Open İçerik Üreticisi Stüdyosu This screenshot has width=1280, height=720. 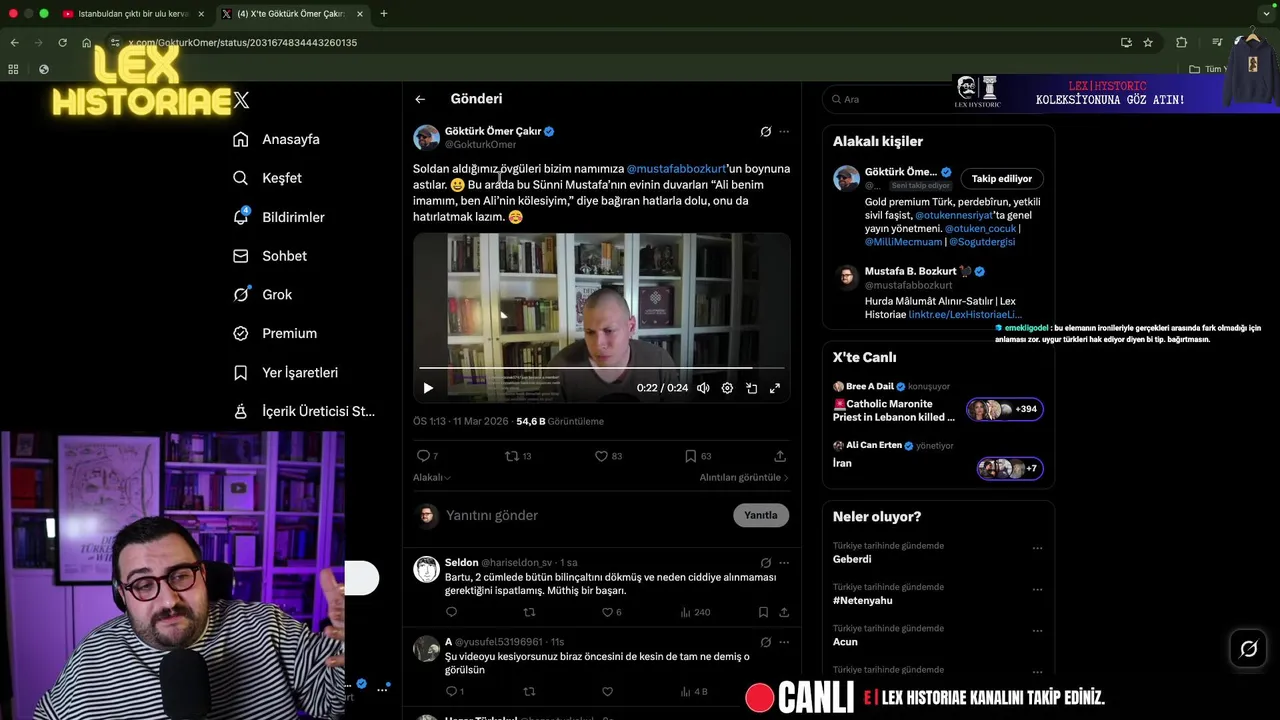[304, 411]
